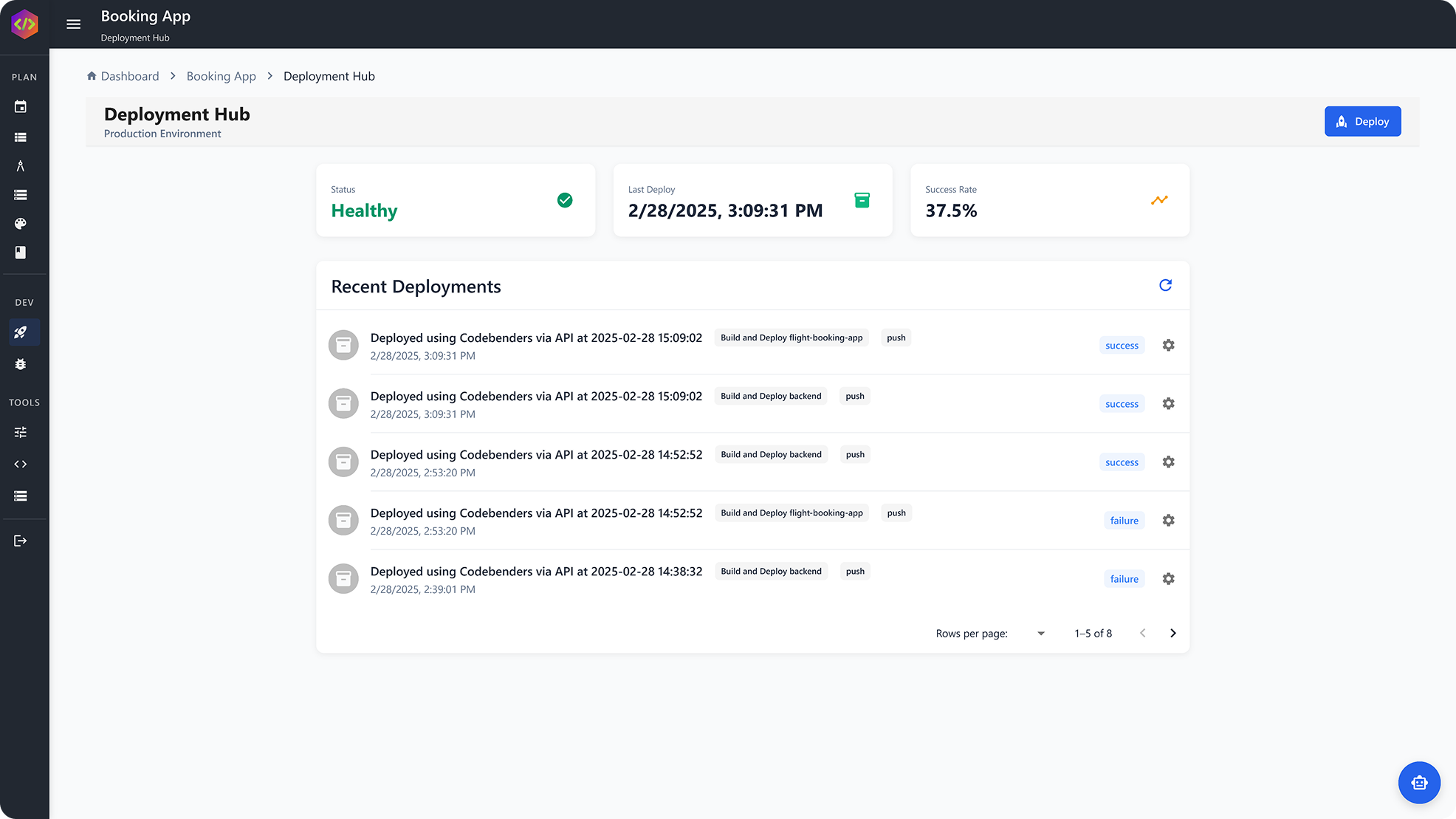Click 'Build and Deploy backend' tag on 14:52:52 row
Viewport: 1456px width, 819px height.
coord(771,454)
